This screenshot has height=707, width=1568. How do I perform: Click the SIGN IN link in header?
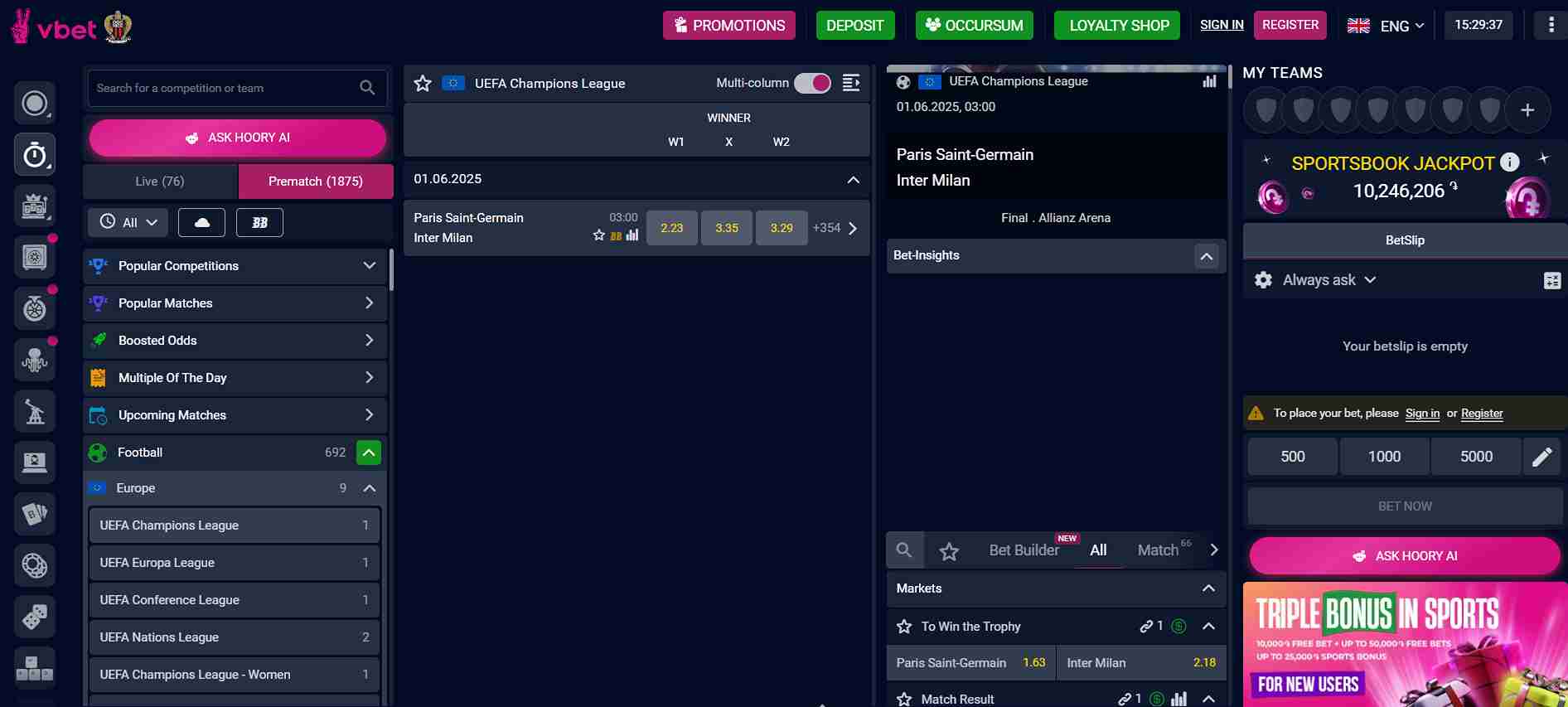pos(1222,25)
